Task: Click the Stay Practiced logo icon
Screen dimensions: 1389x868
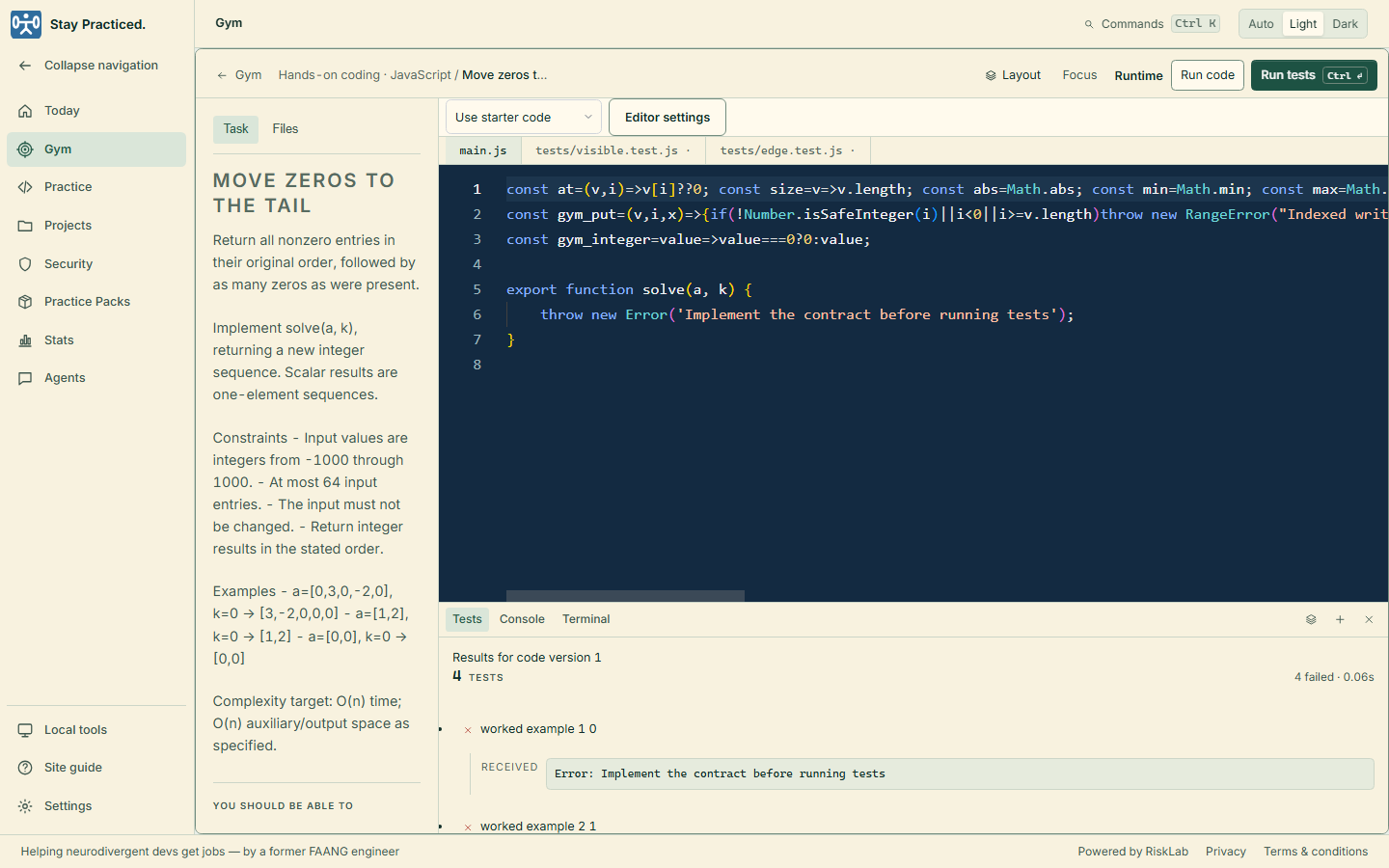Action: tap(26, 24)
